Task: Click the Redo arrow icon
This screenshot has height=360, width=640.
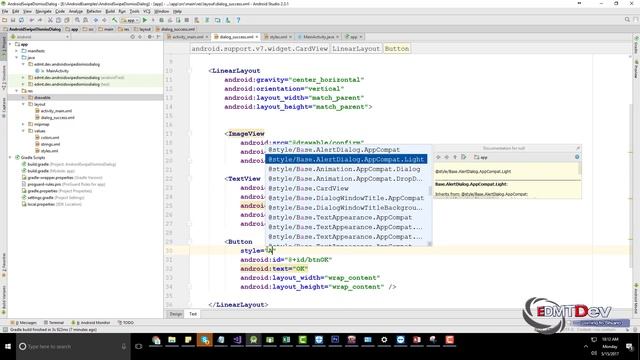Action: pos(40,20)
